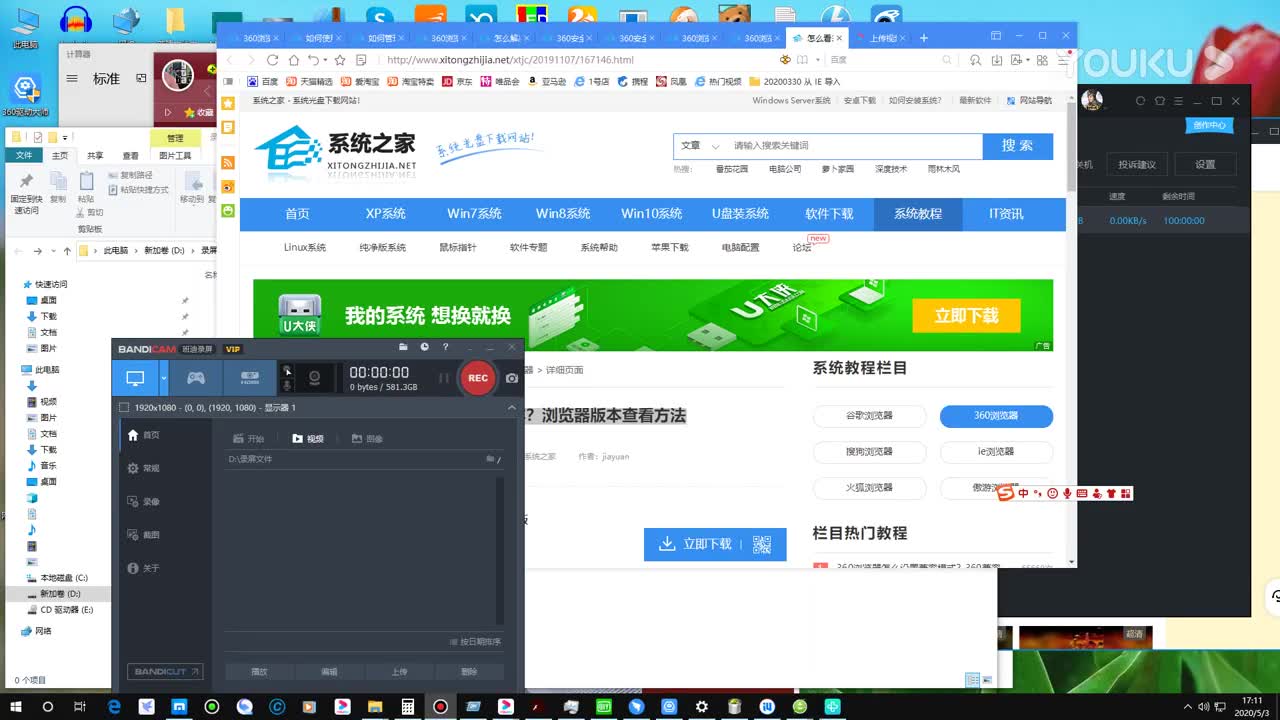Open BANDICUT from the Bandicam window

pyautogui.click(x=164, y=672)
